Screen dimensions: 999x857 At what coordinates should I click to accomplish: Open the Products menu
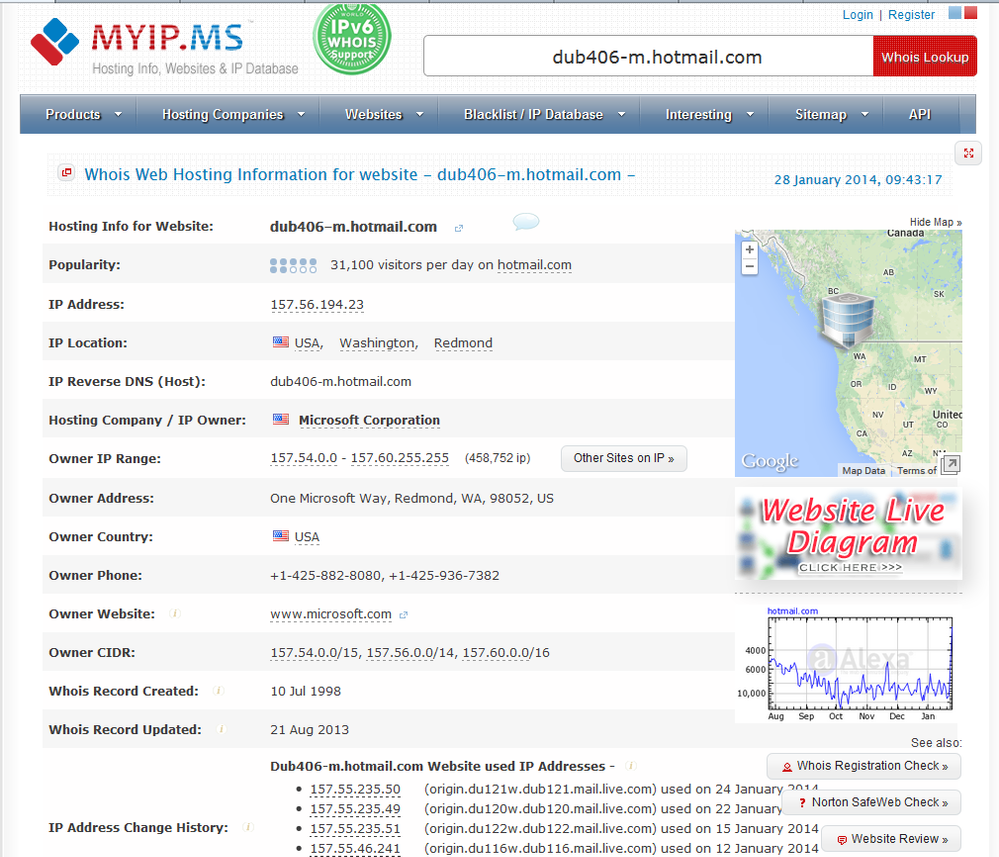coord(73,115)
